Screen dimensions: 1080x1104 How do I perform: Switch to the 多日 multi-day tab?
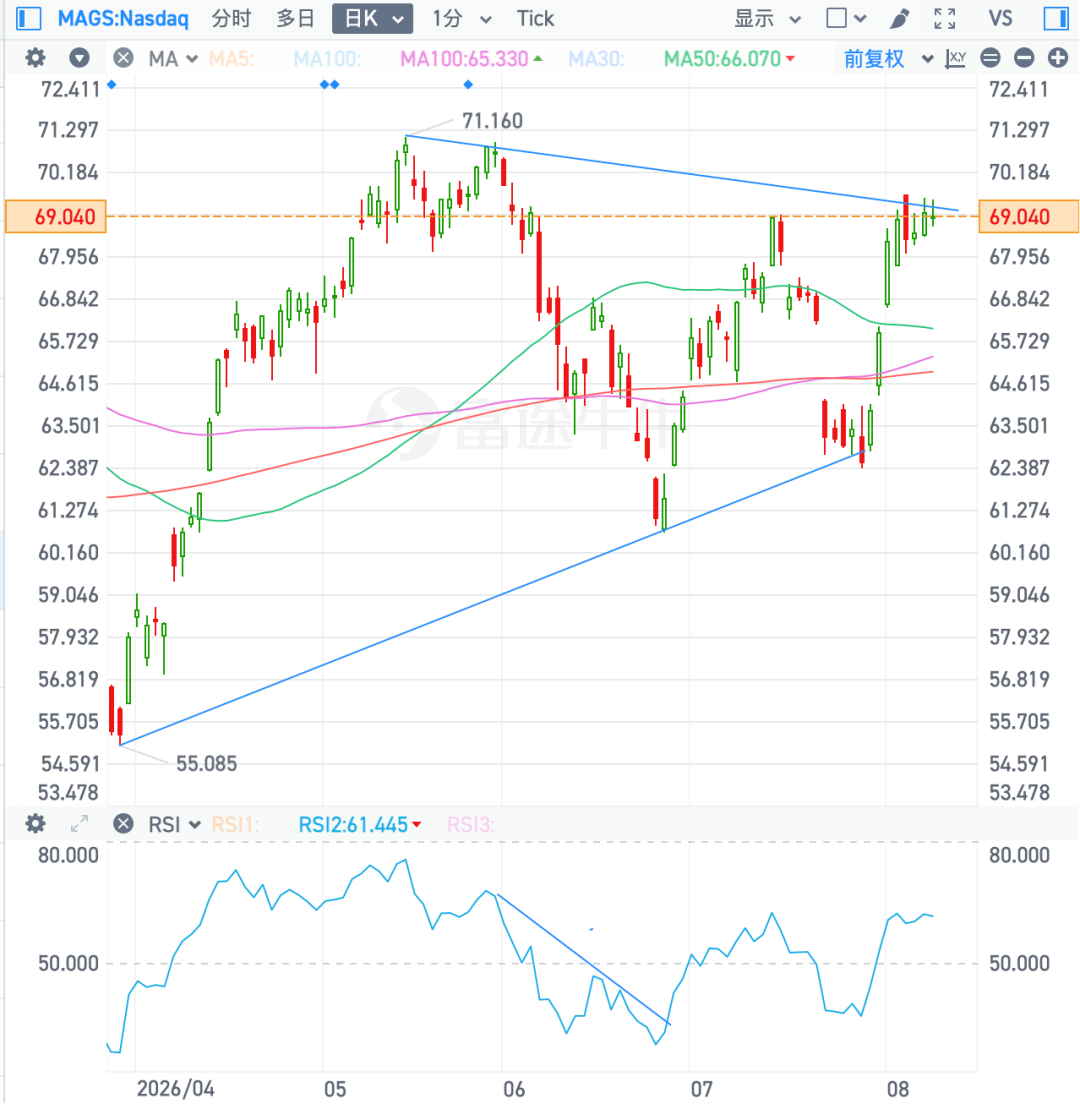[x=294, y=18]
